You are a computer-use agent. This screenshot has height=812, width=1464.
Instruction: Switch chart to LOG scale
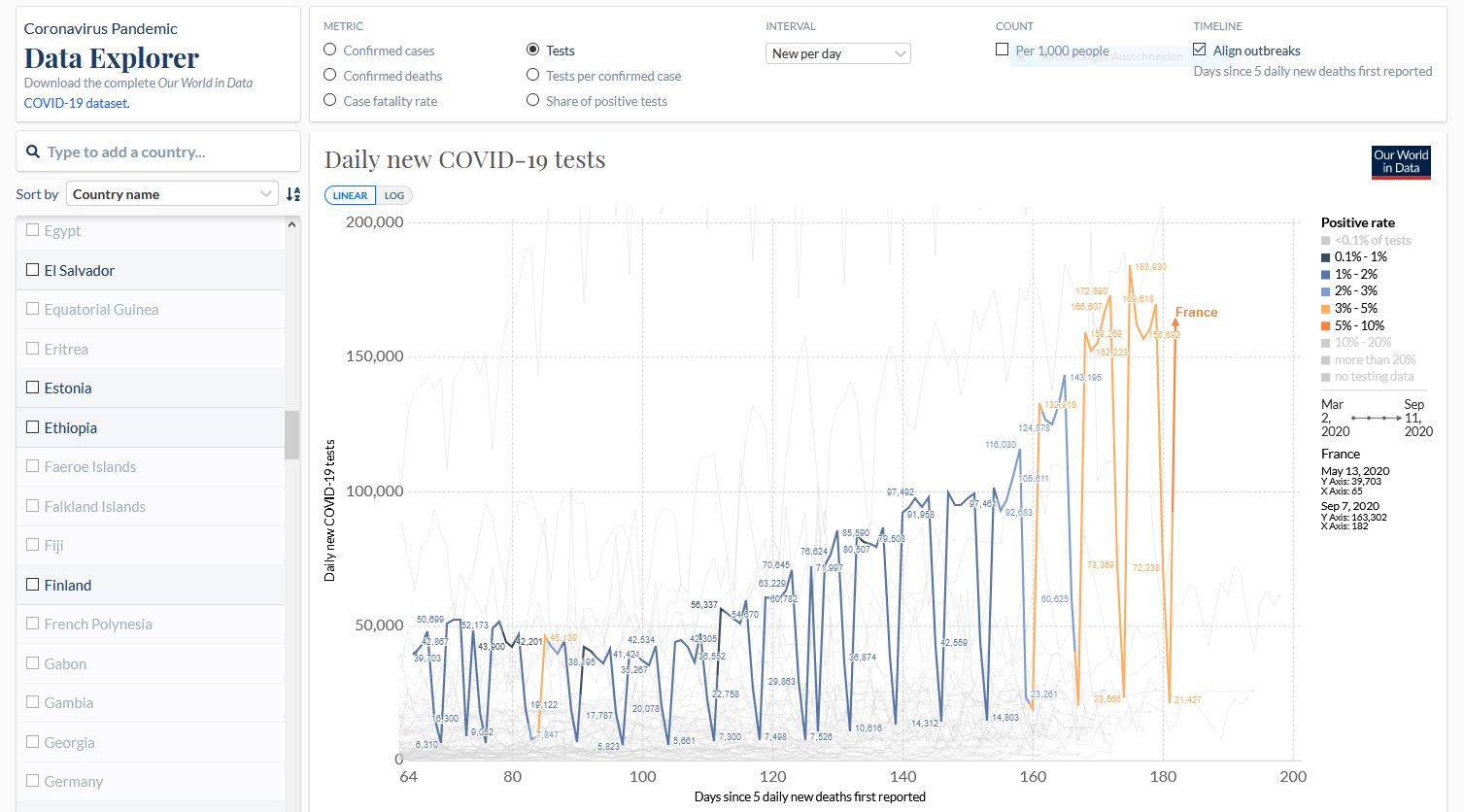[x=394, y=195]
